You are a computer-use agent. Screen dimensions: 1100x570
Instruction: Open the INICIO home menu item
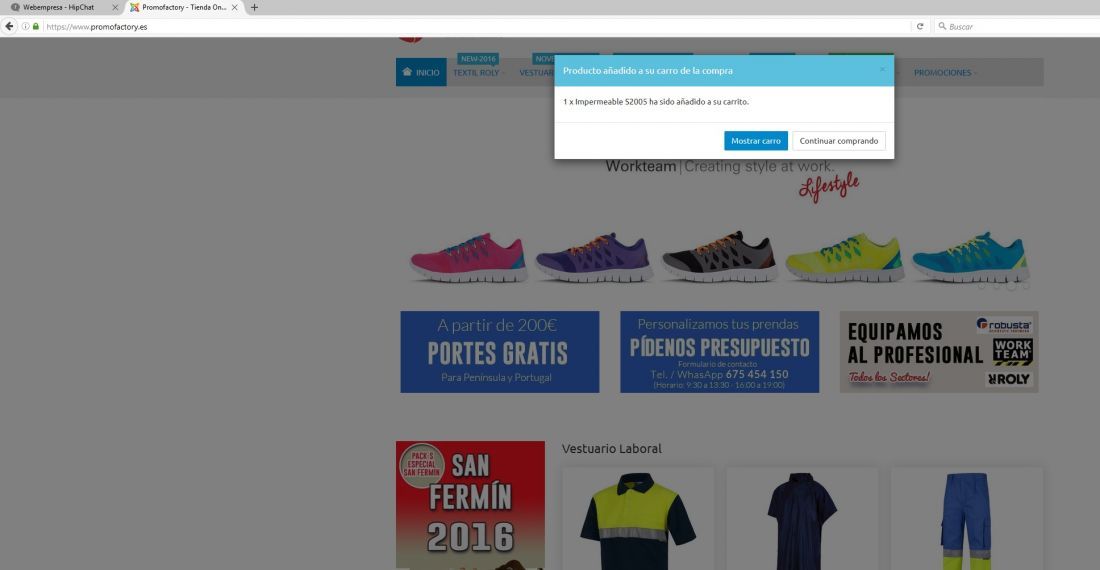pyautogui.click(x=421, y=72)
